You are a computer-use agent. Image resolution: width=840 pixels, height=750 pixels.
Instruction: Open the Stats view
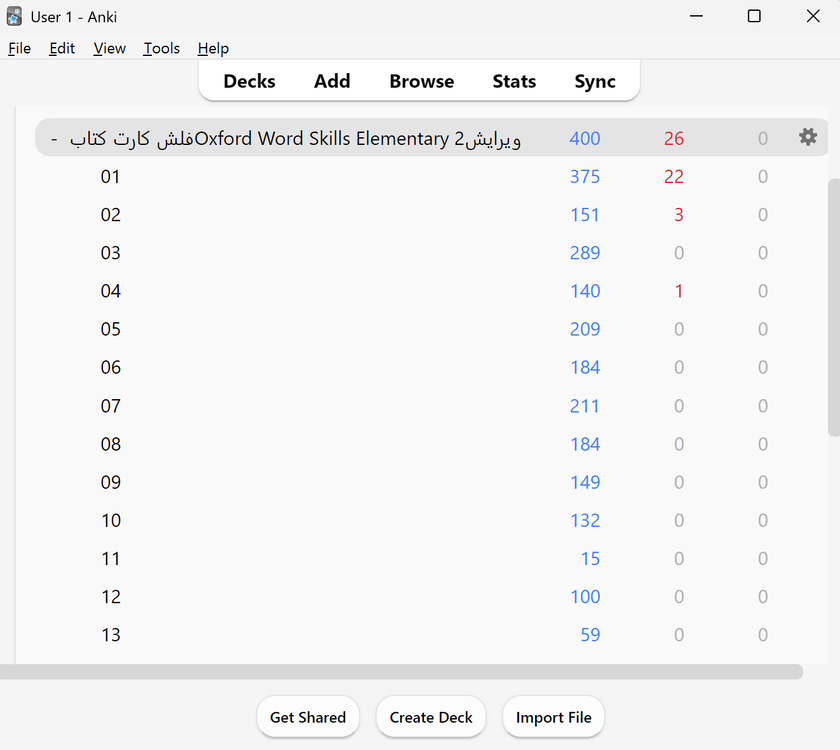(x=514, y=81)
